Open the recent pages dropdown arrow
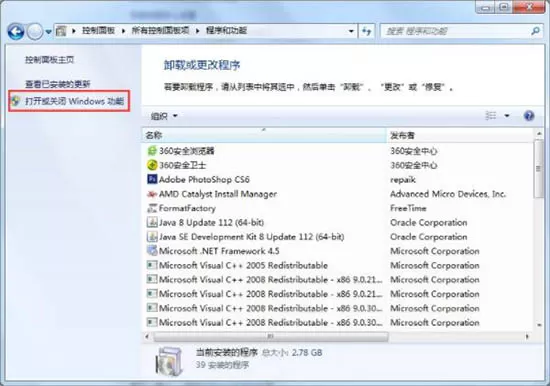The image size is (550, 386). point(48,32)
